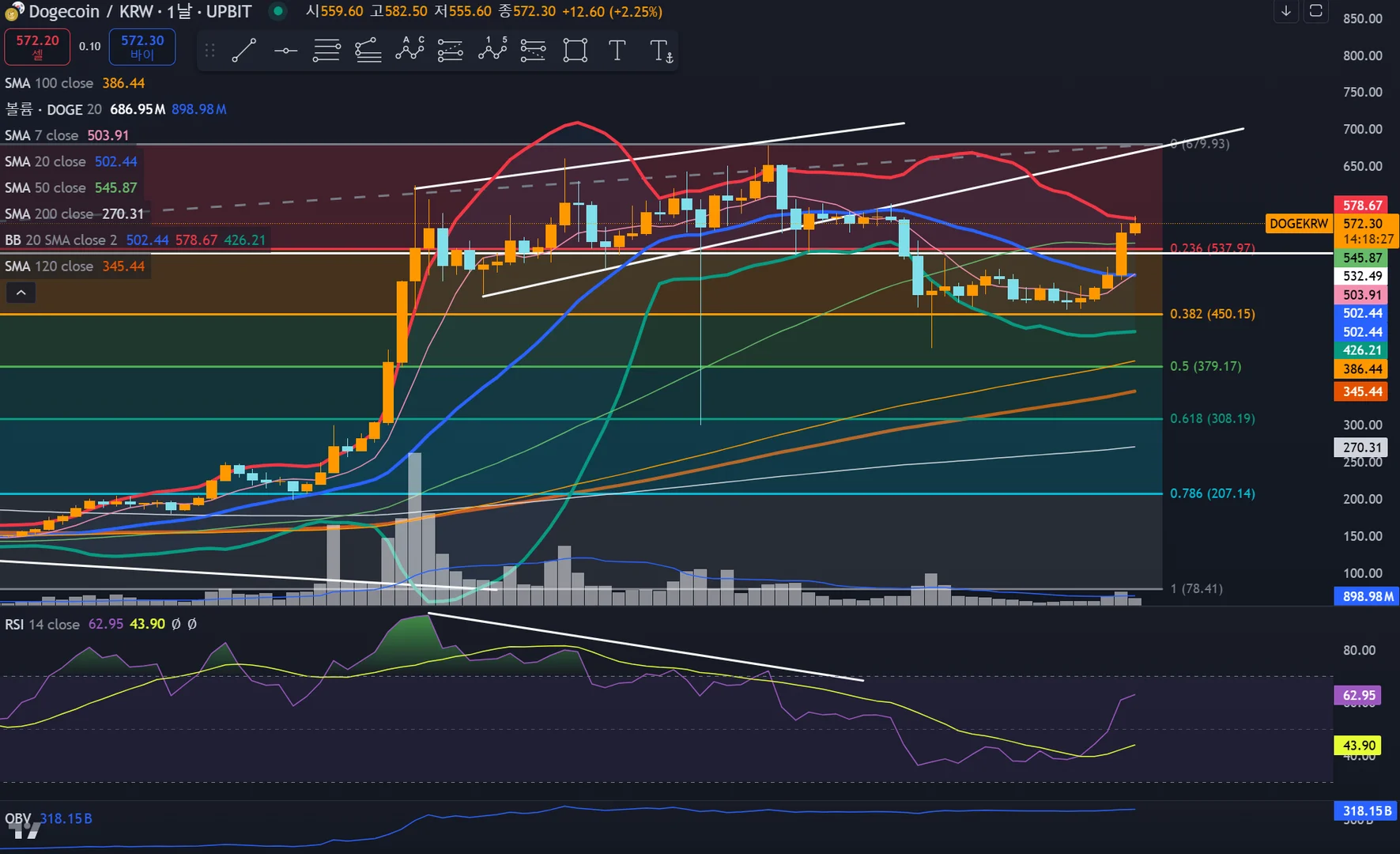Click the purple 62.95 RSI scale label
The image size is (1400, 854).
coord(1358,696)
